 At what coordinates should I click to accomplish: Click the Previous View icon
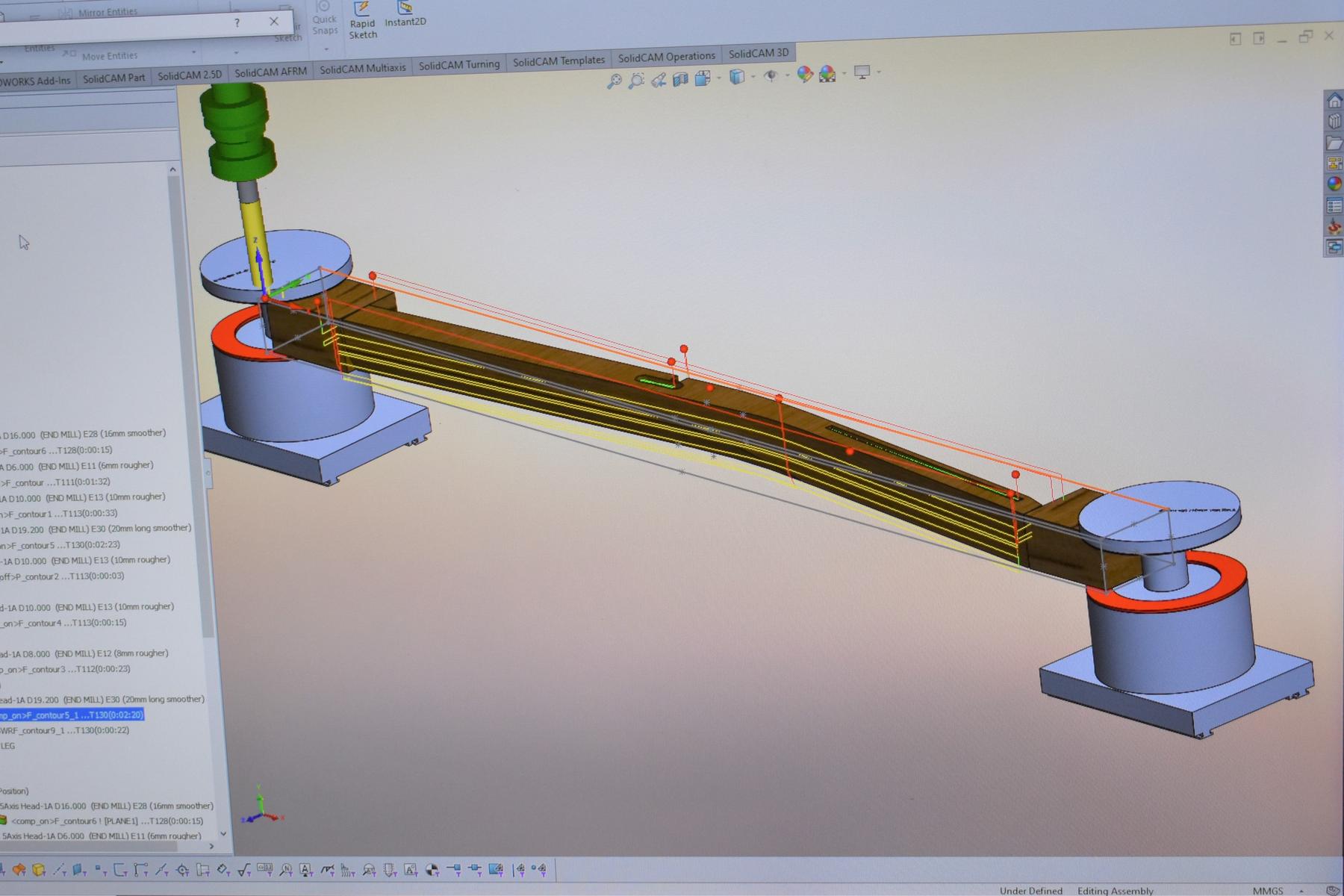[x=659, y=79]
